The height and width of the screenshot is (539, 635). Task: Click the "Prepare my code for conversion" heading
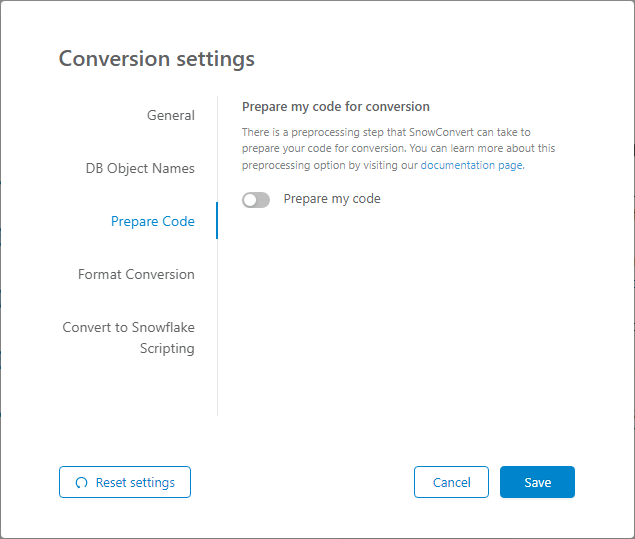coord(336,107)
